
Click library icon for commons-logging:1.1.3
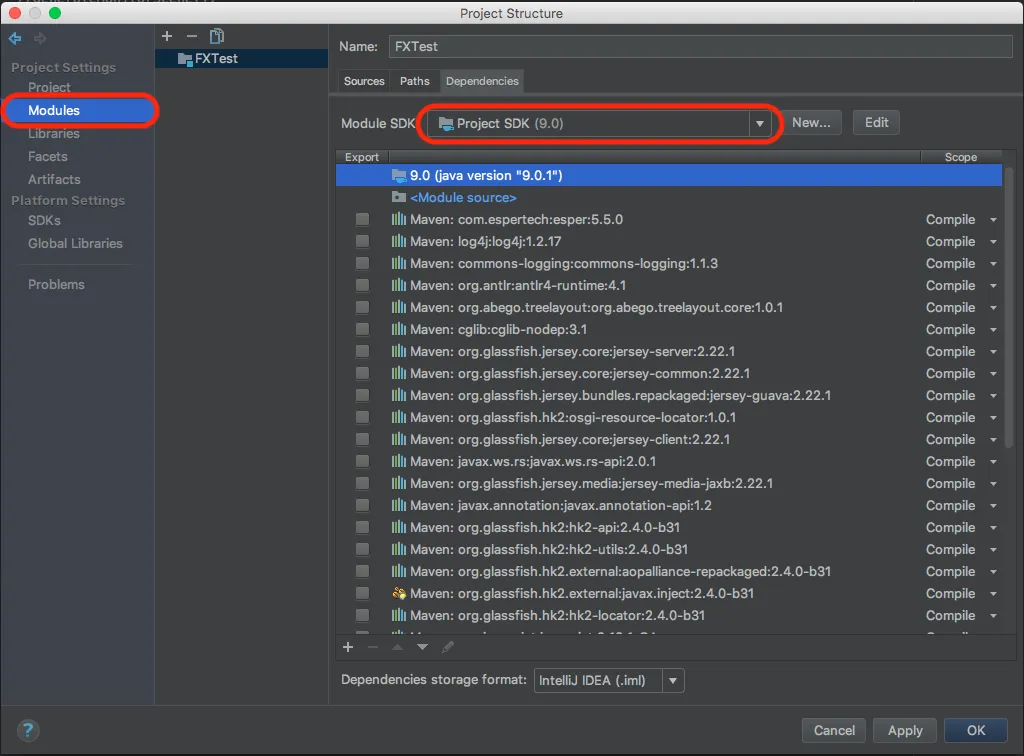[x=398, y=264]
